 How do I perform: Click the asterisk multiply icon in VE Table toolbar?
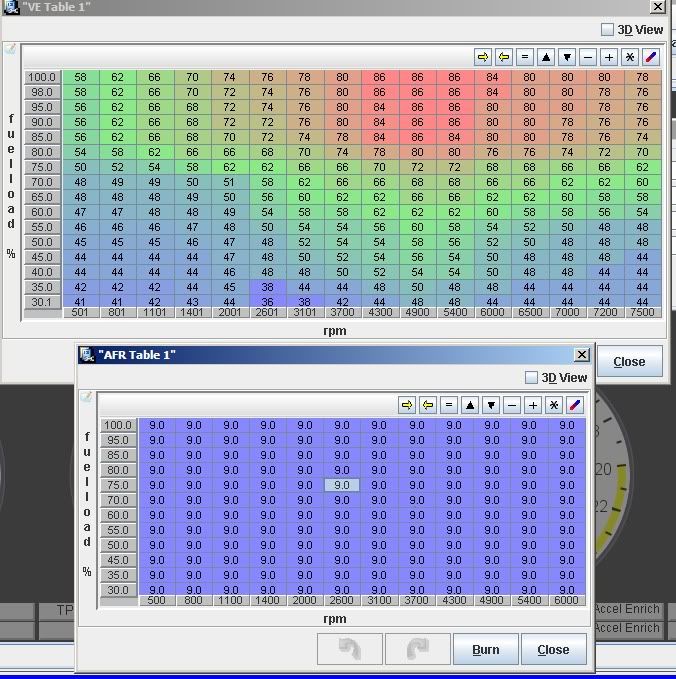(x=630, y=57)
